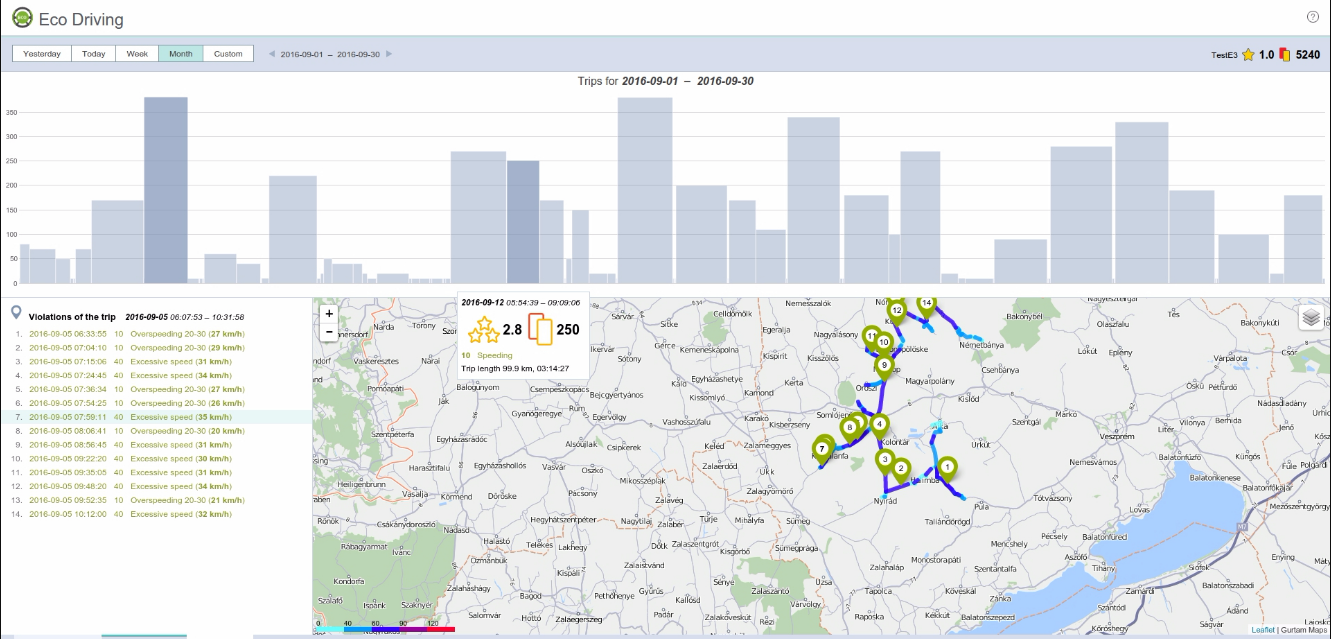
Task: Select the Month period
Action: pyautogui.click(x=181, y=54)
